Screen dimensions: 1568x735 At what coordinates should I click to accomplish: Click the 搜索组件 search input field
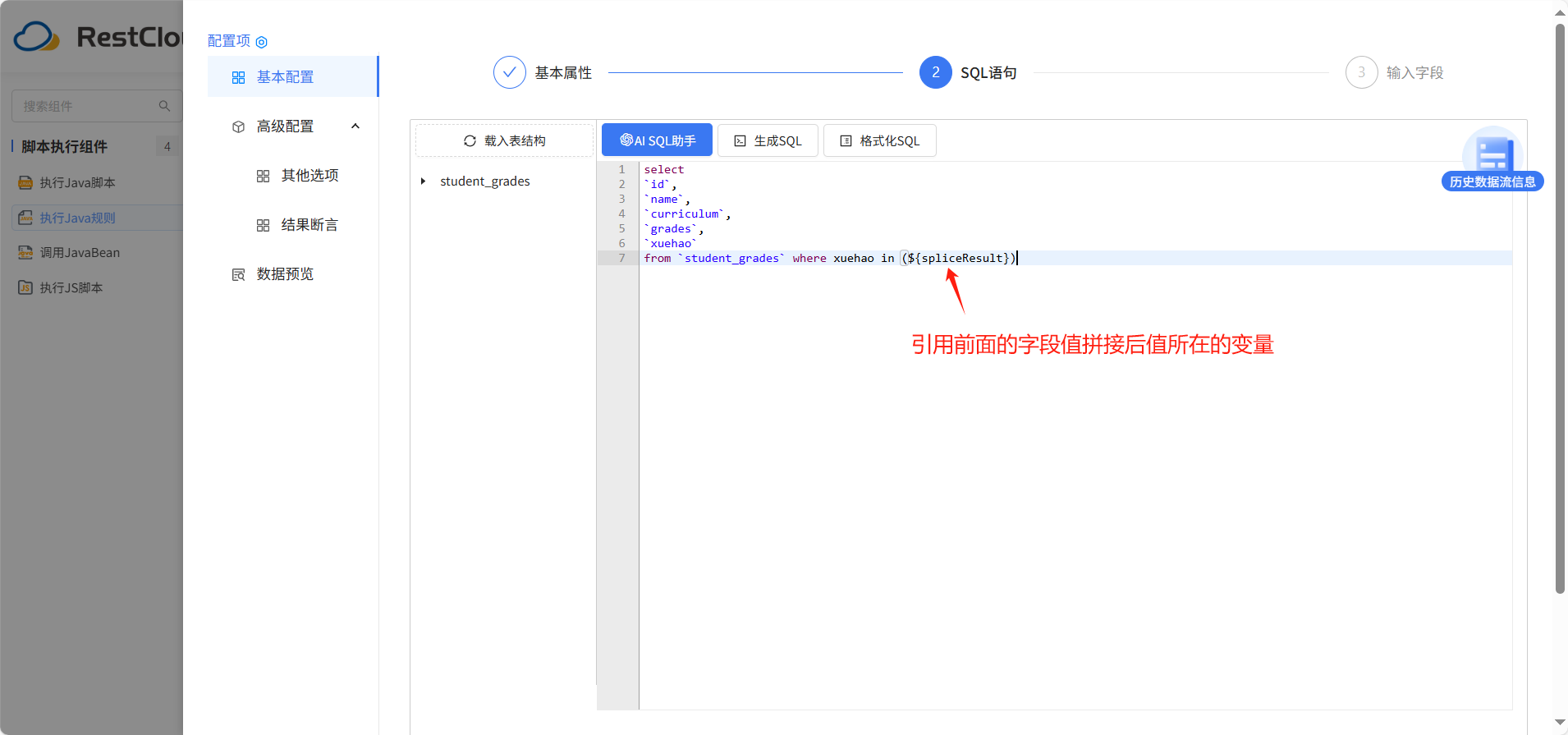click(97, 106)
